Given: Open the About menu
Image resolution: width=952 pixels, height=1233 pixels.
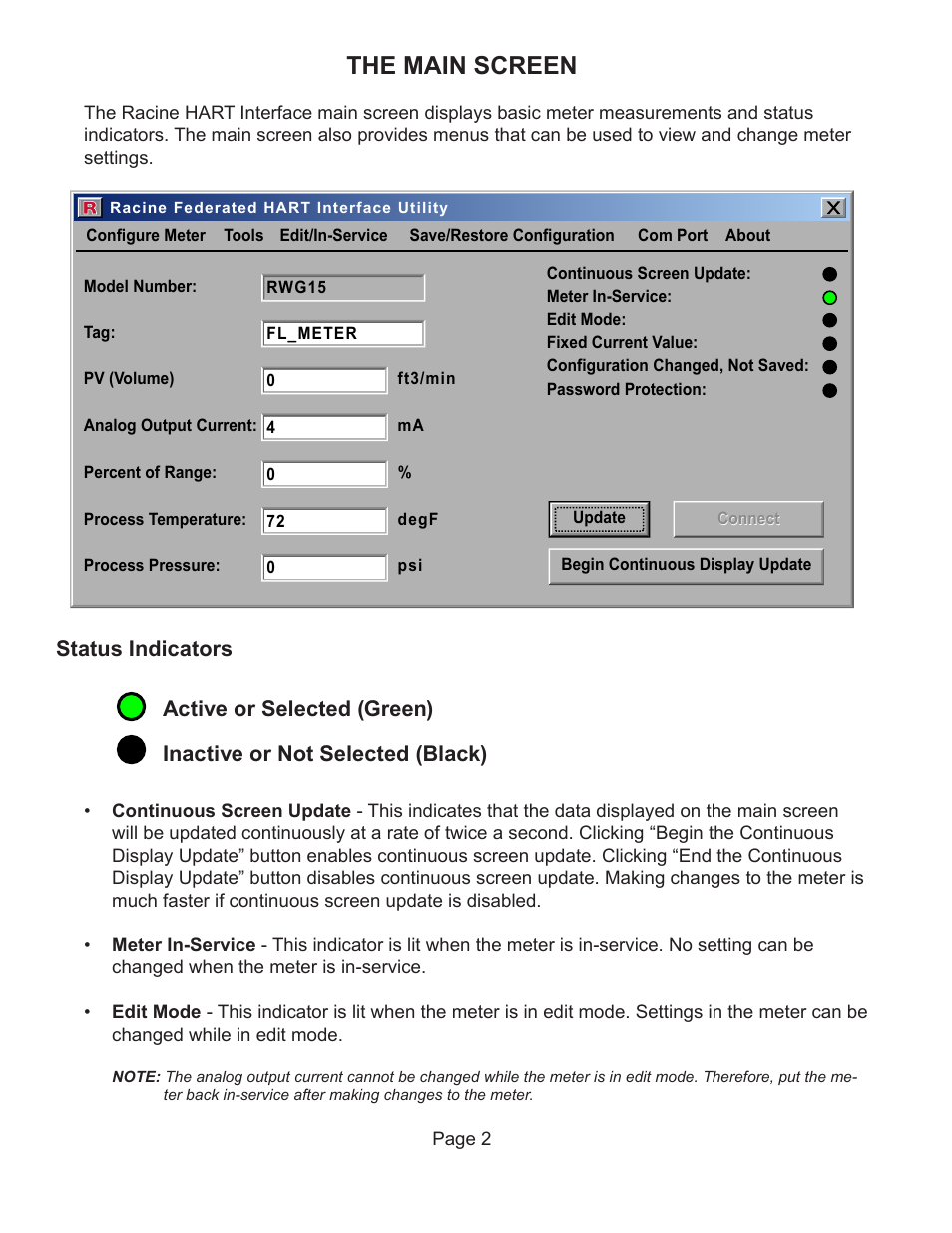Looking at the screenshot, I should tap(747, 236).
